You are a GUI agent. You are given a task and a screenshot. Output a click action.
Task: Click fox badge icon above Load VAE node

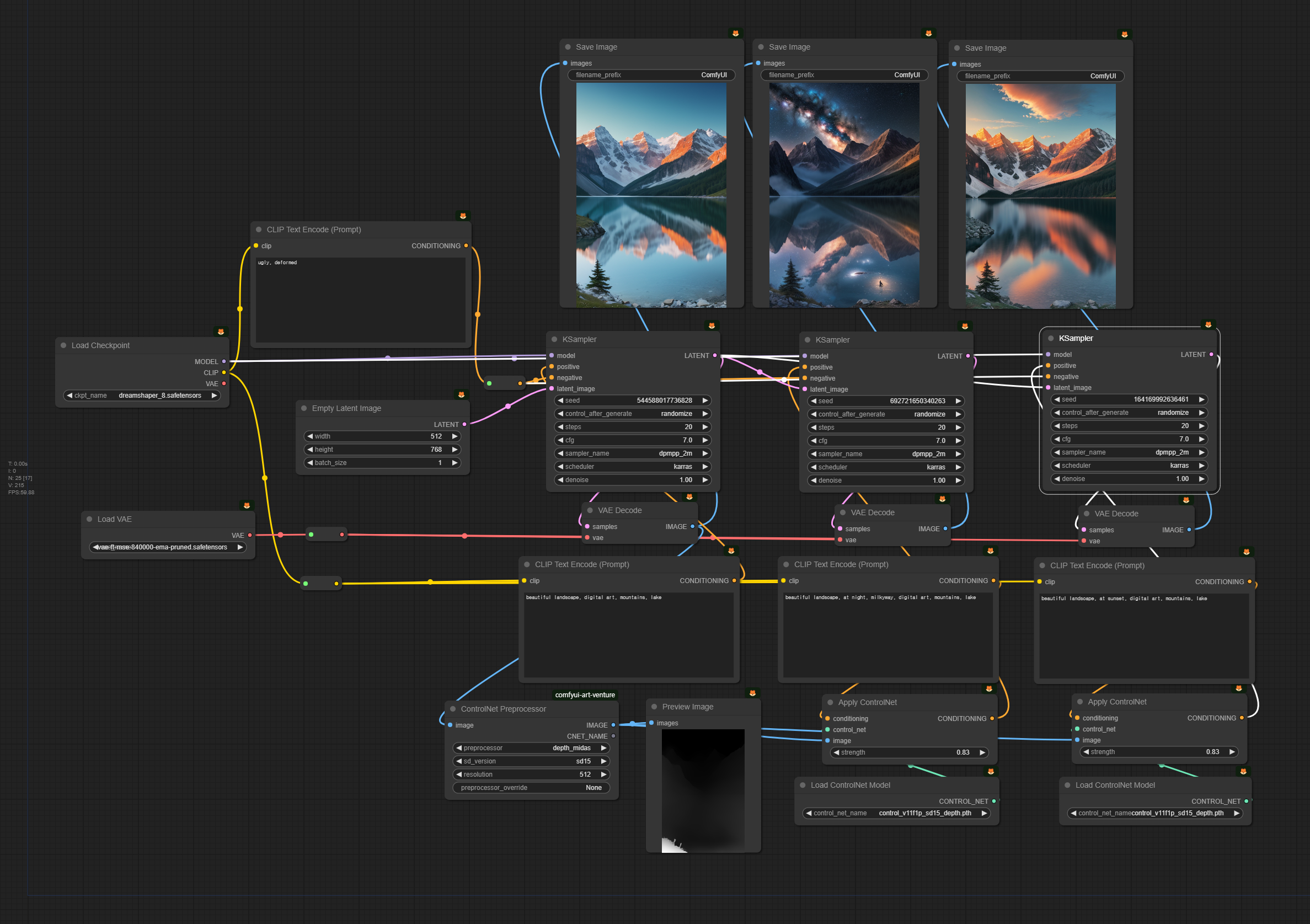pos(247,505)
